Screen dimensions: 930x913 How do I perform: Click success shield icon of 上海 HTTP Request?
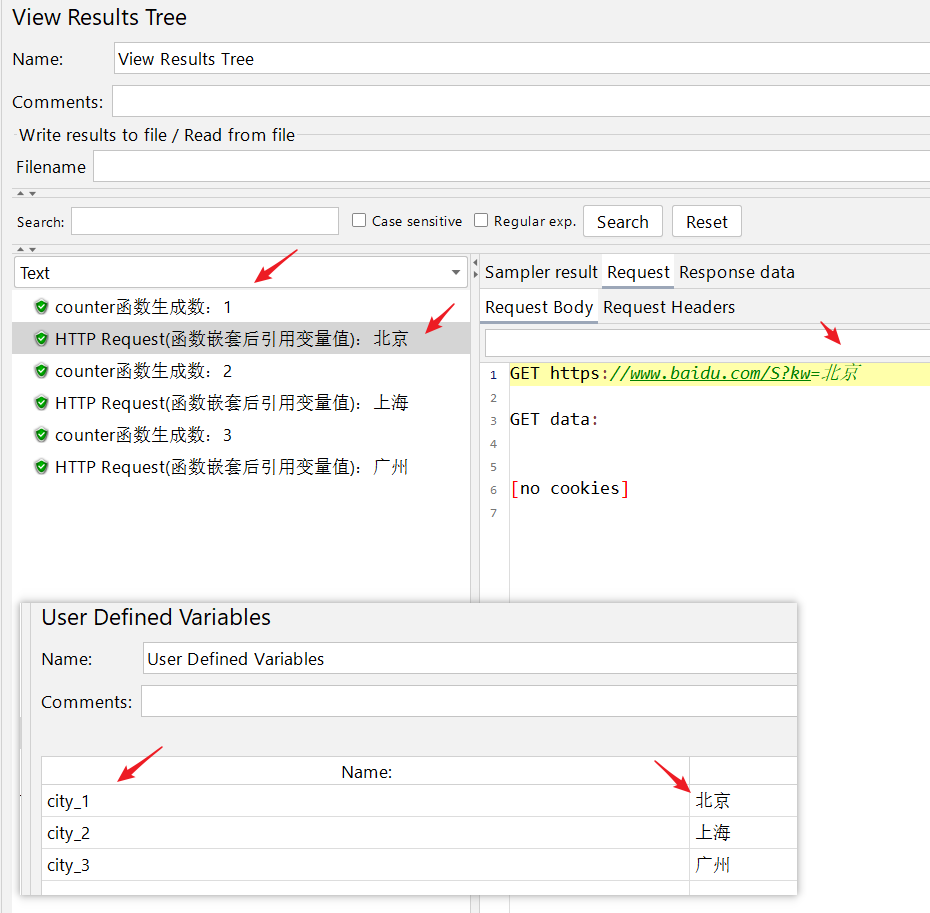(x=41, y=403)
